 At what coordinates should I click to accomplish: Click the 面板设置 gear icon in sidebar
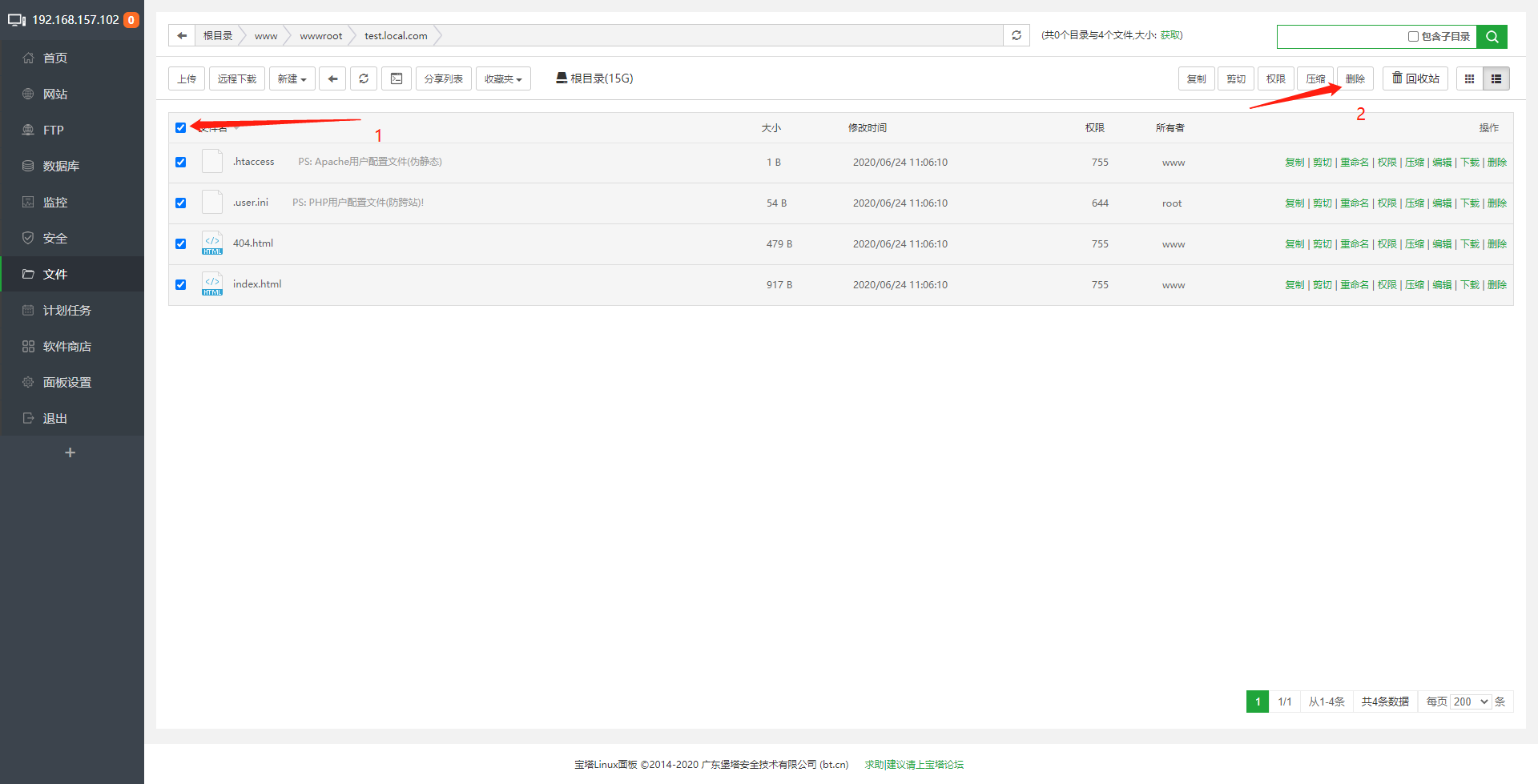tap(28, 382)
